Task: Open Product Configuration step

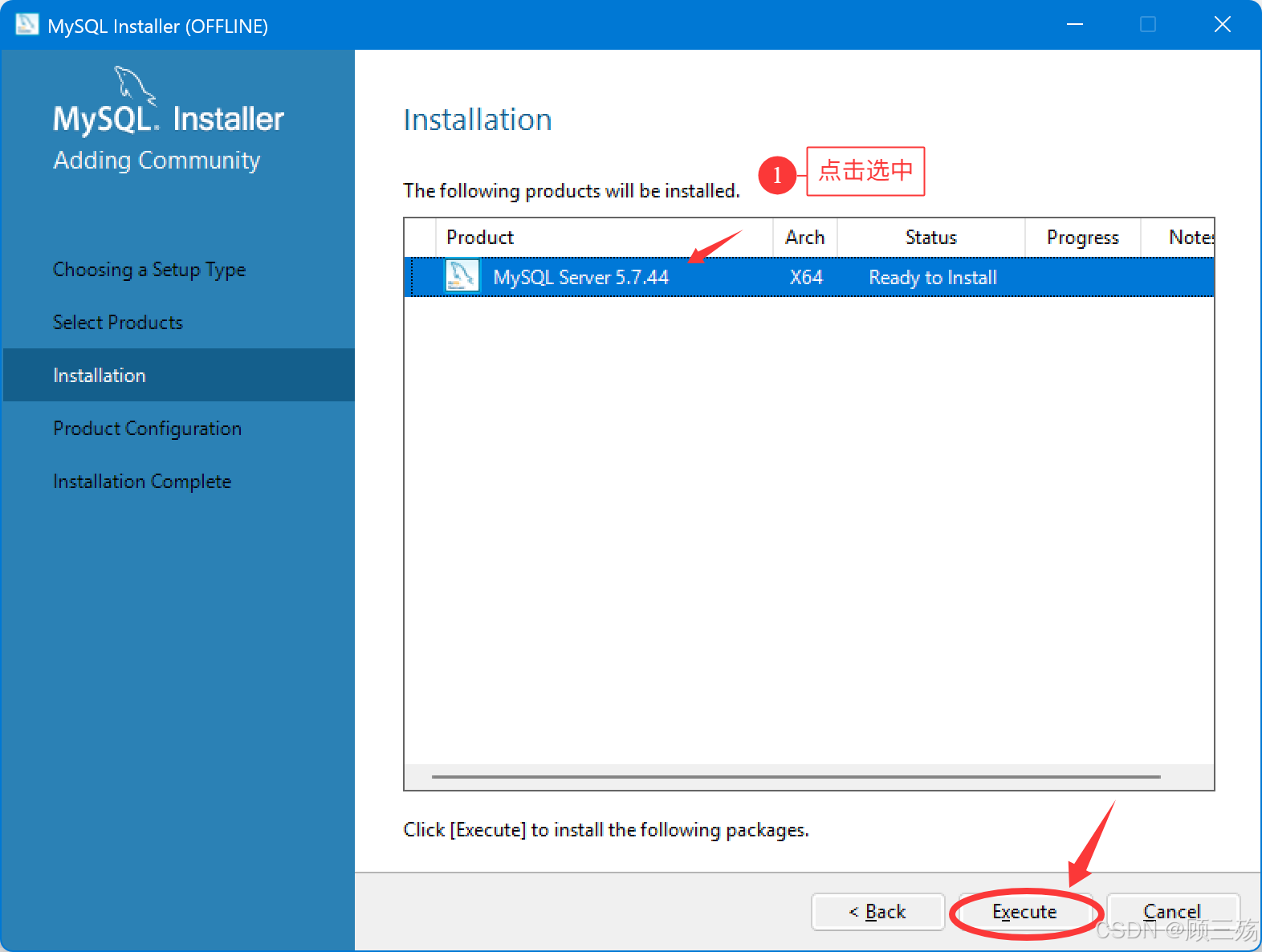Action: [148, 429]
